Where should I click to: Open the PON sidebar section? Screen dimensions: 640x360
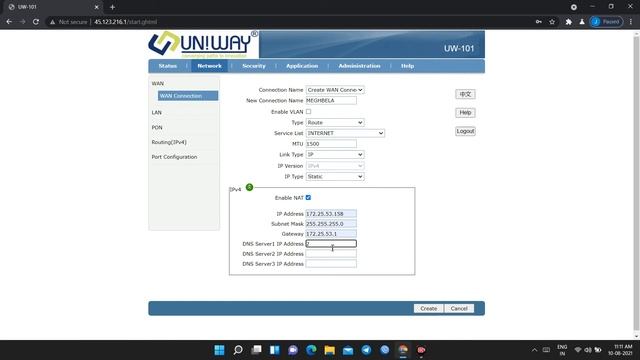click(x=157, y=127)
